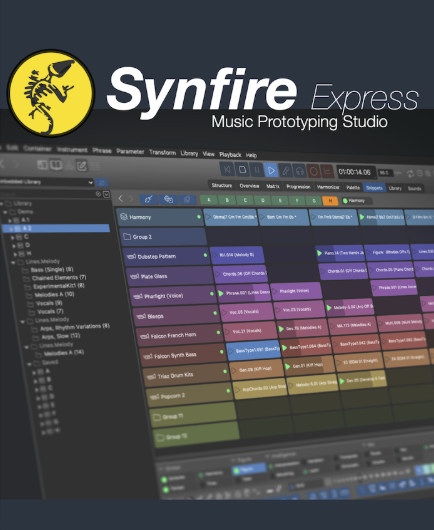Image resolution: width=434 pixels, height=530 pixels.
Task: Toggle the green dot on Falcon Synth Bass
Action: 222,352
